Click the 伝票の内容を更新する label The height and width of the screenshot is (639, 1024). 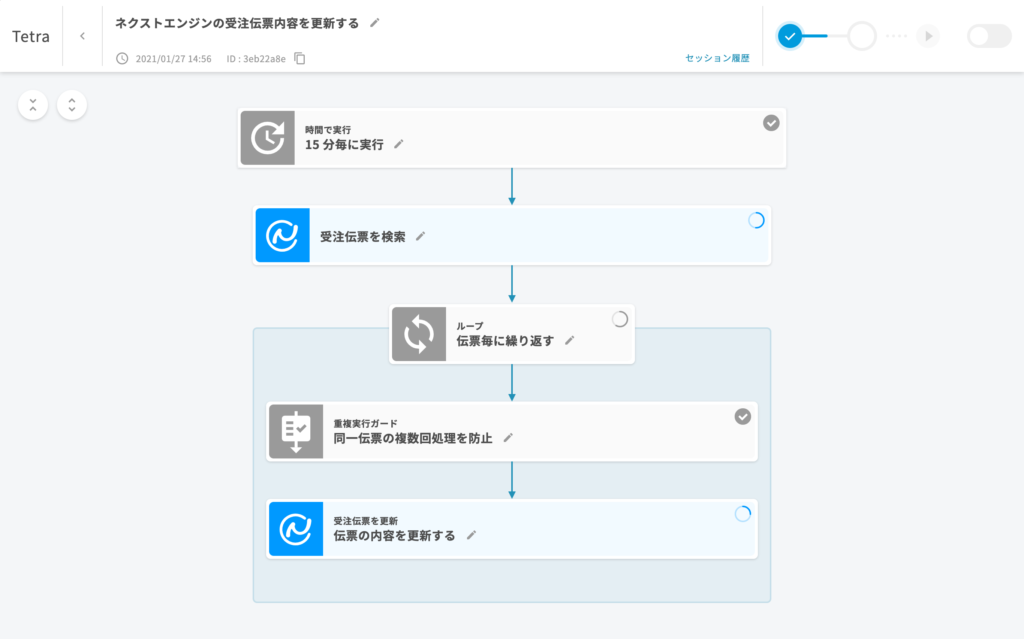click(394, 535)
